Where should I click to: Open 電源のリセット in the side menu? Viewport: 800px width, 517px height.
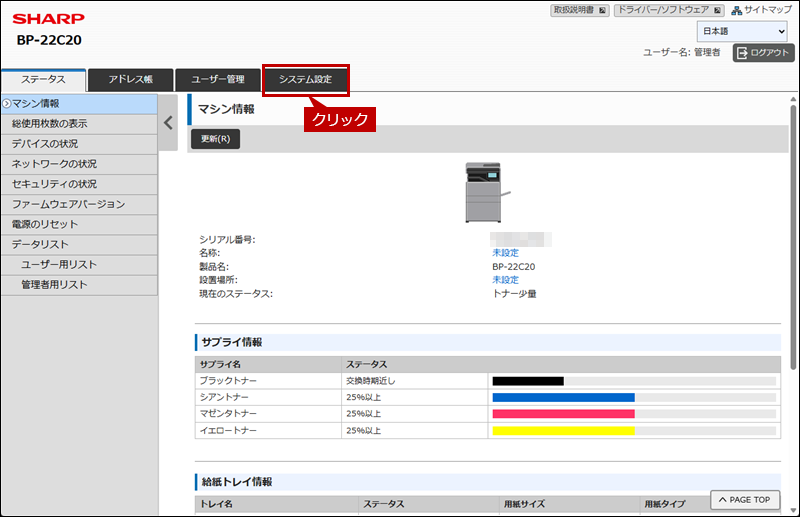(79, 225)
